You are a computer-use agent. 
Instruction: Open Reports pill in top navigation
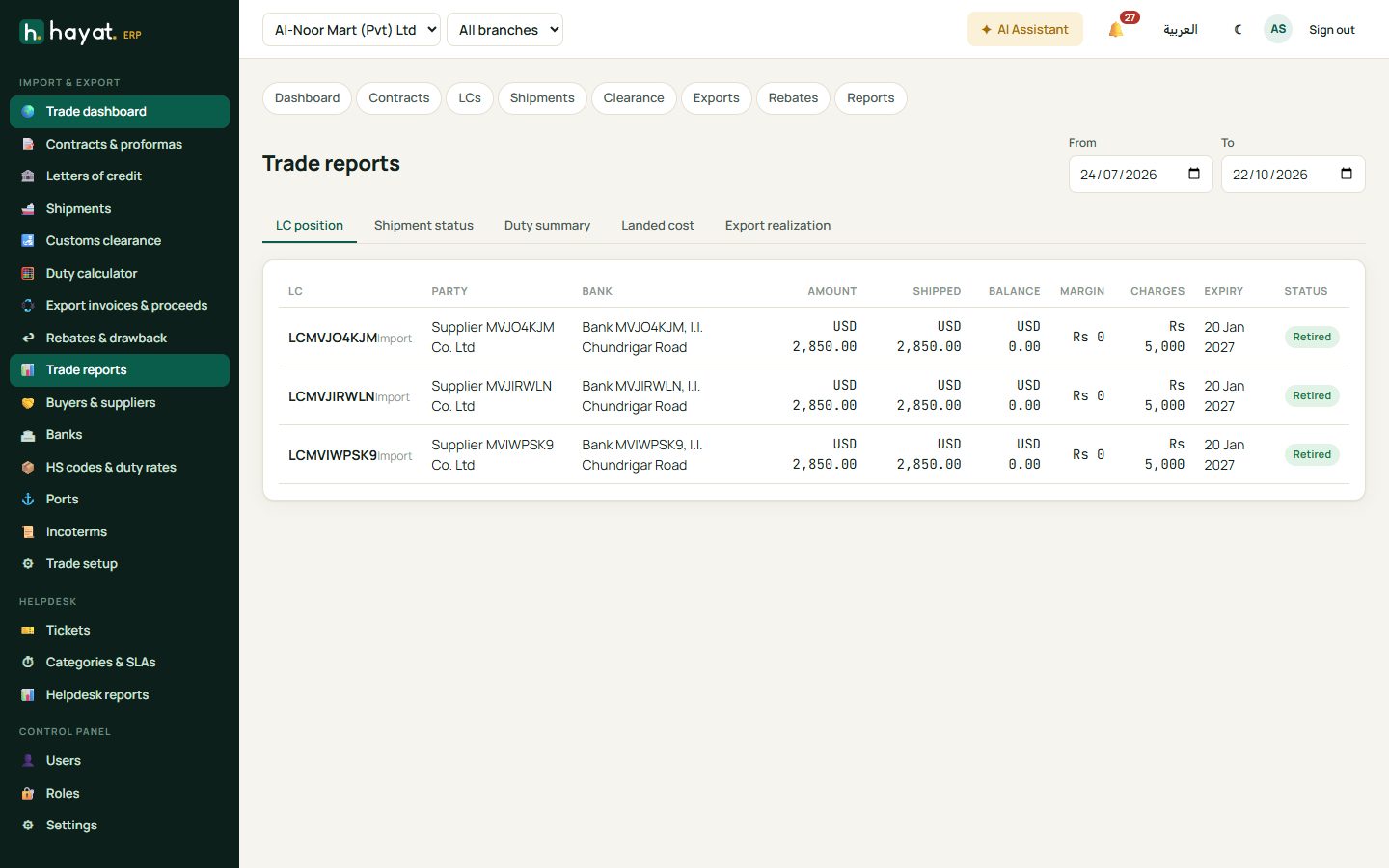[x=870, y=98]
